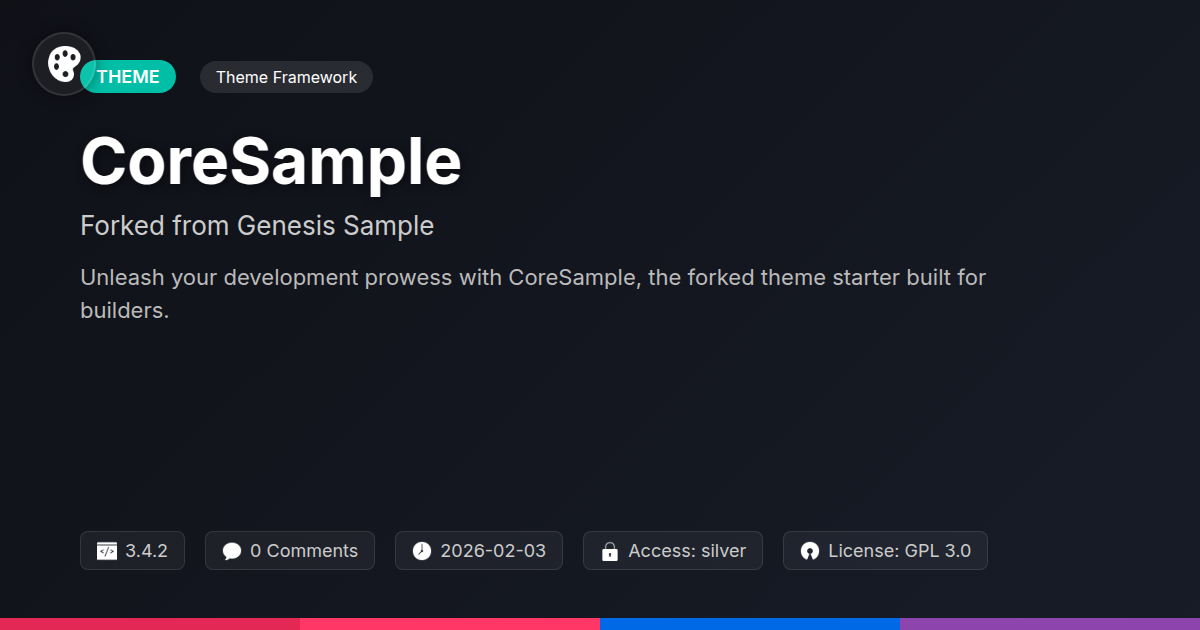Click the version code icon

coord(107,551)
